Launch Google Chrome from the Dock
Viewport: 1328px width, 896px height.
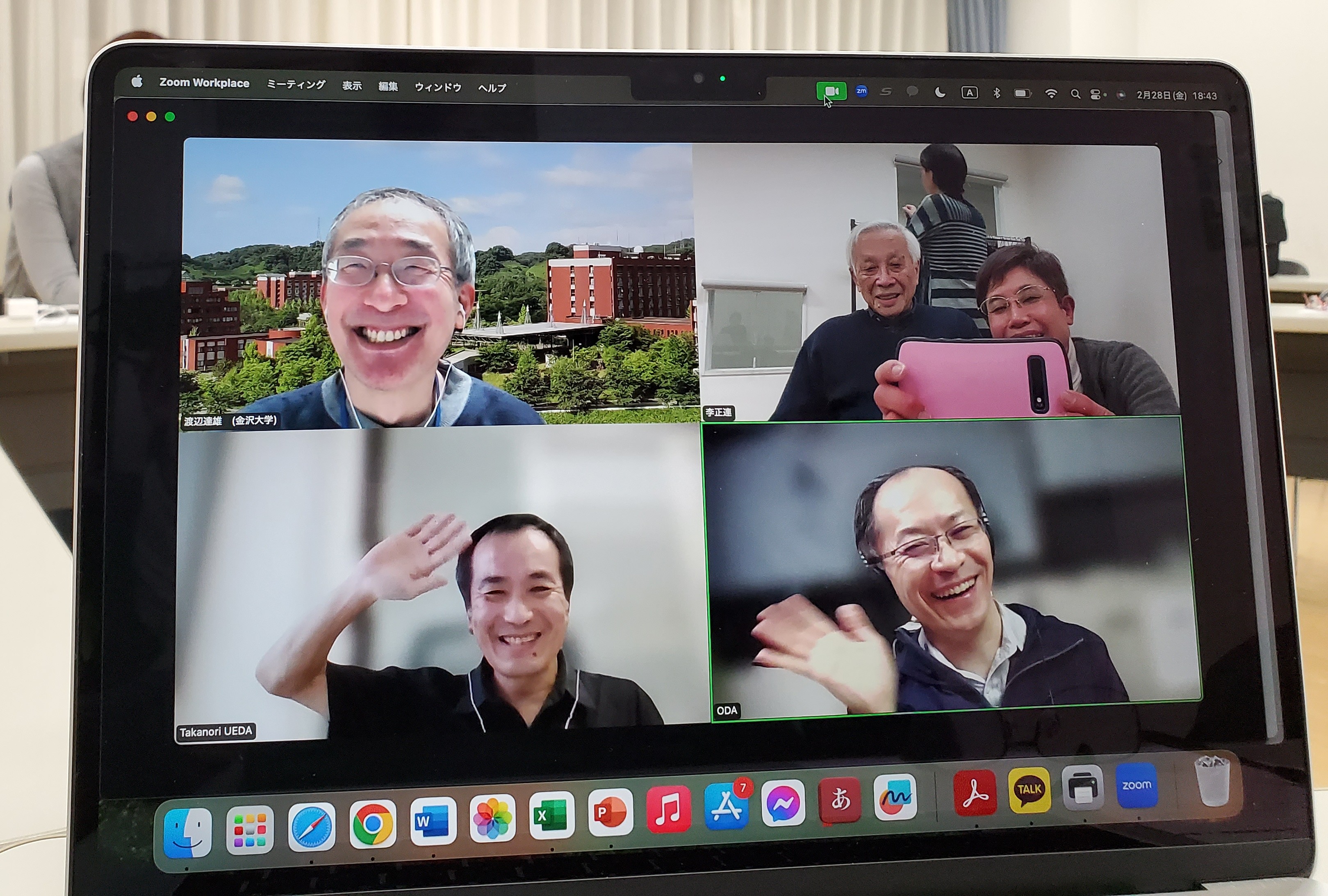tap(372, 823)
